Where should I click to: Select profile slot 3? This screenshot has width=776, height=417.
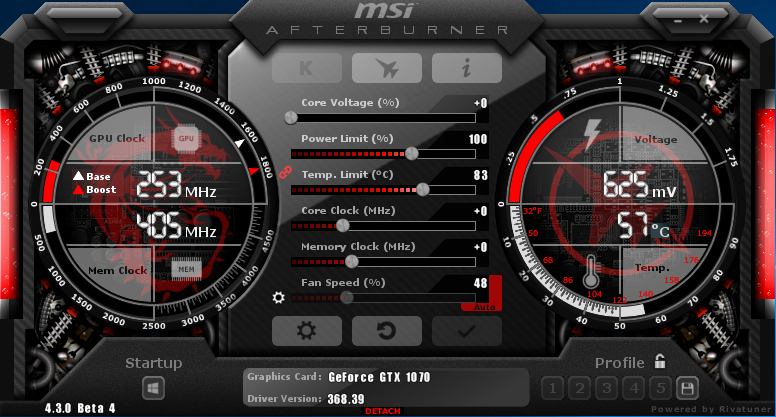click(605, 387)
